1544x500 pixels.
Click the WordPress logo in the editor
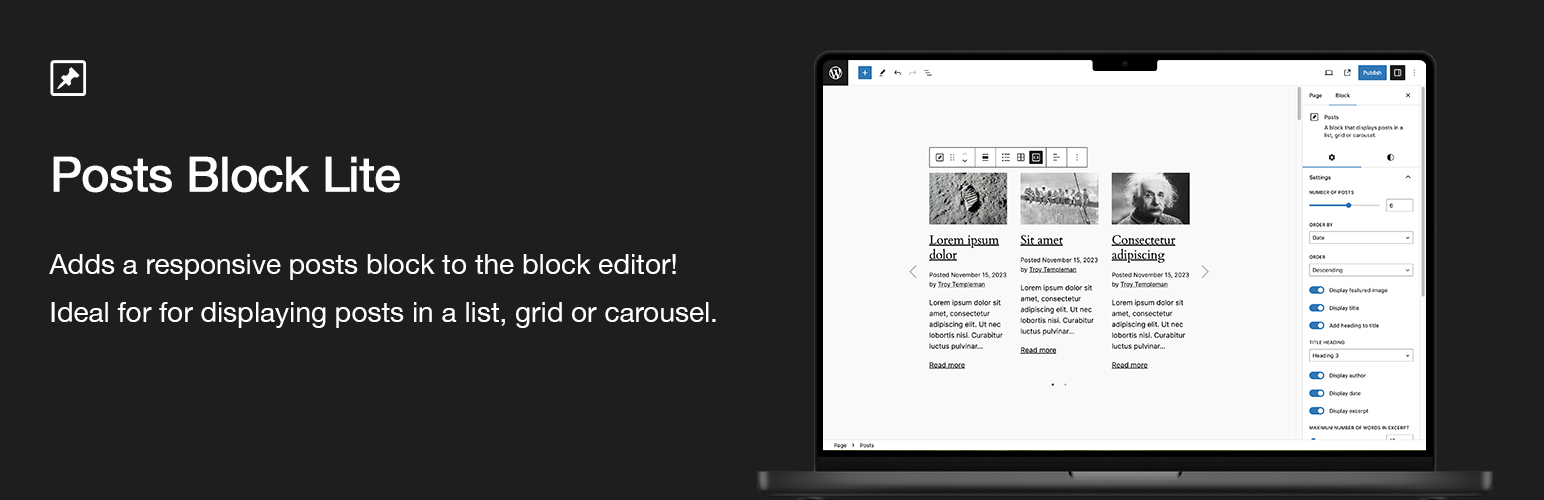pyautogui.click(x=835, y=73)
